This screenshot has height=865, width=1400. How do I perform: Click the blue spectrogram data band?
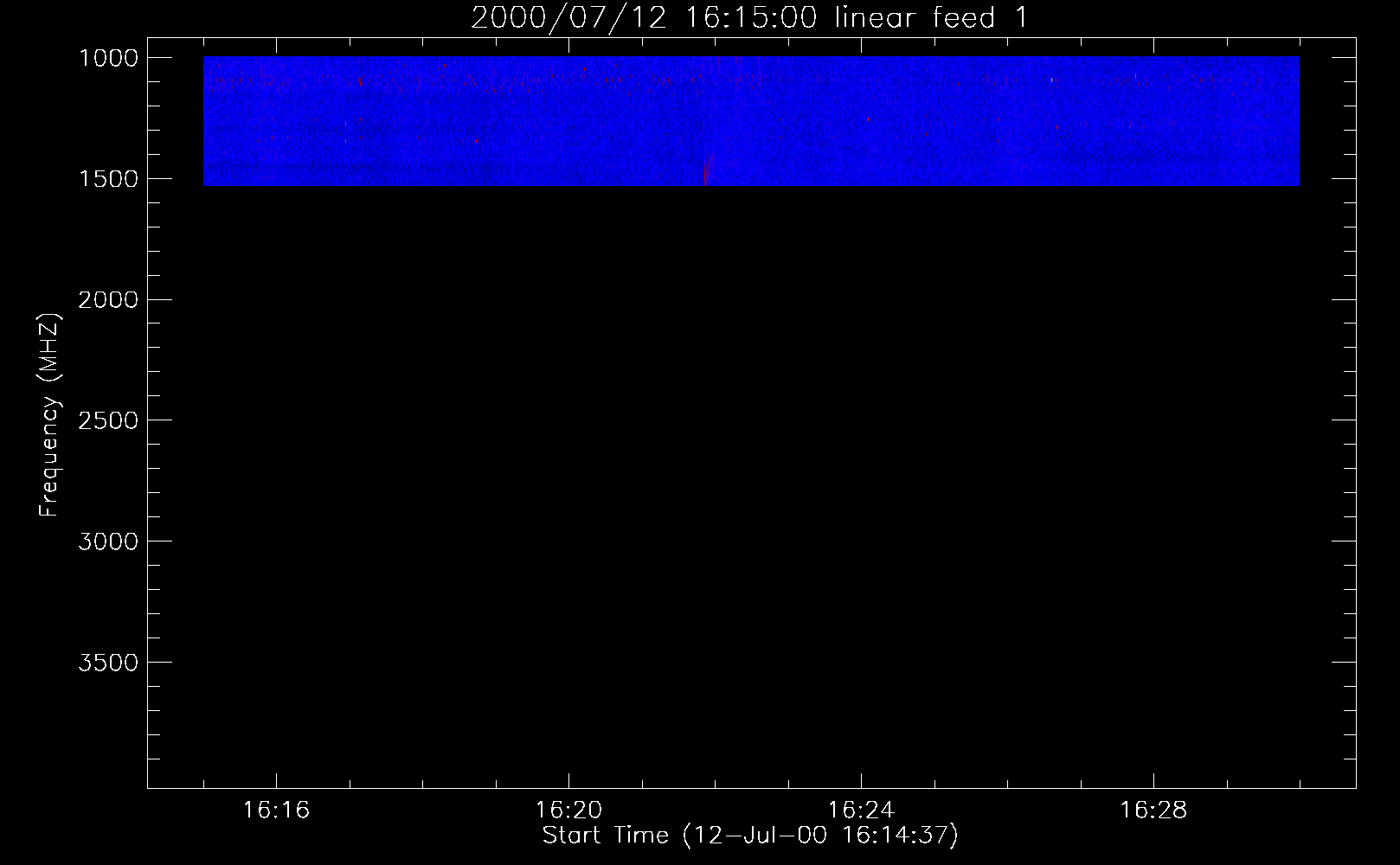pos(751,121)
